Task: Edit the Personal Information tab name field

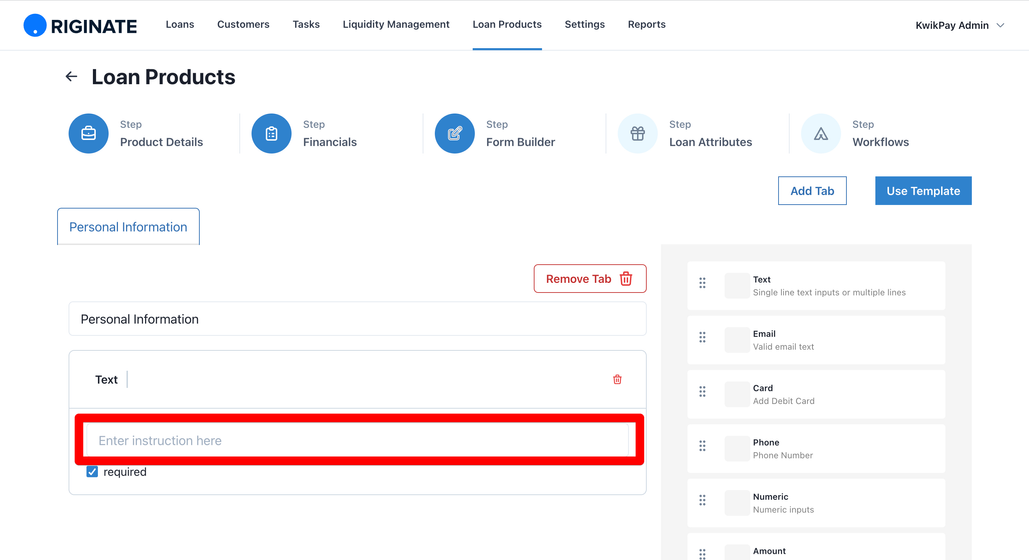Action: [358, 318]
